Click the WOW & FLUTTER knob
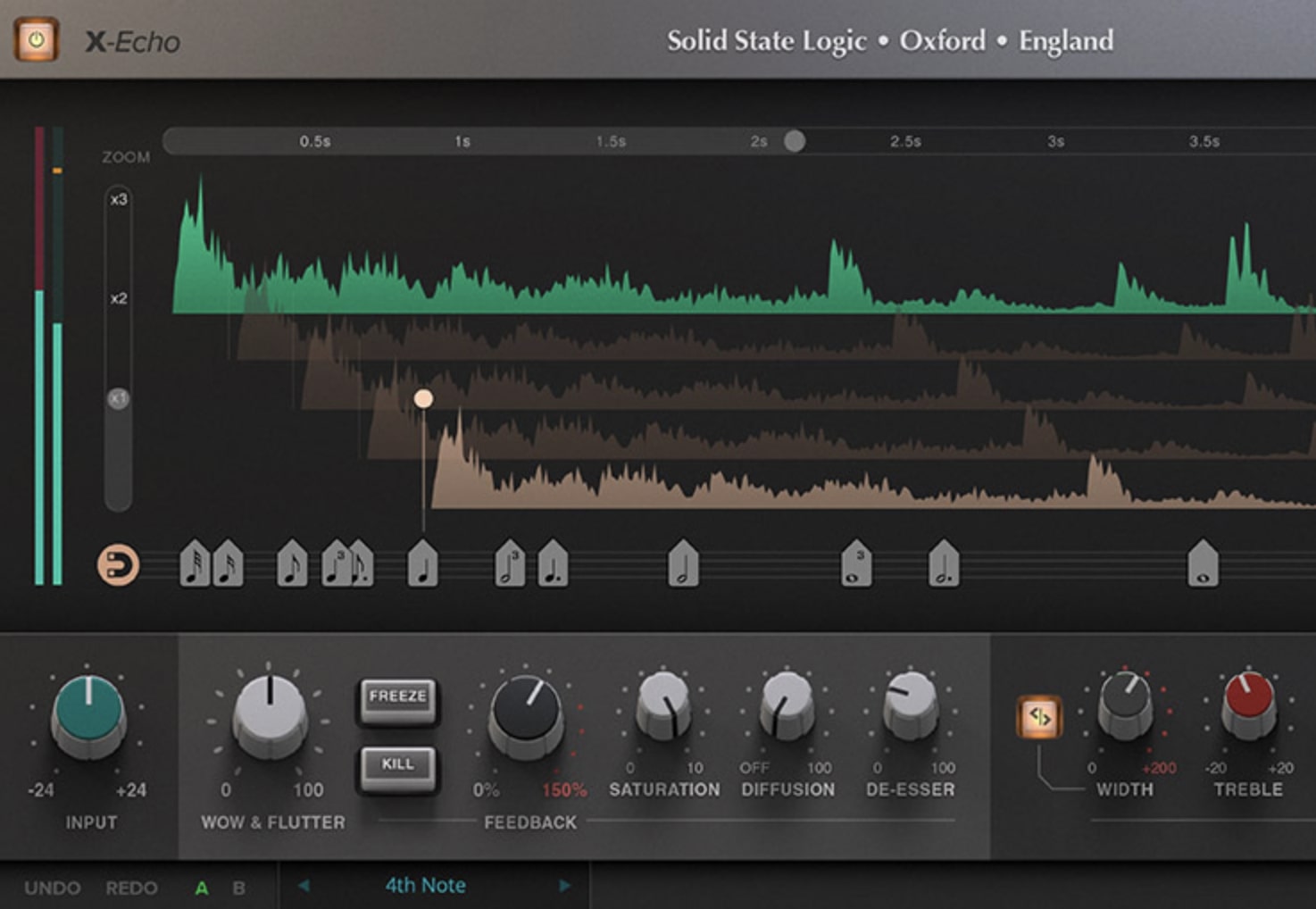1316x909 pixels. (x=270, y=715)
